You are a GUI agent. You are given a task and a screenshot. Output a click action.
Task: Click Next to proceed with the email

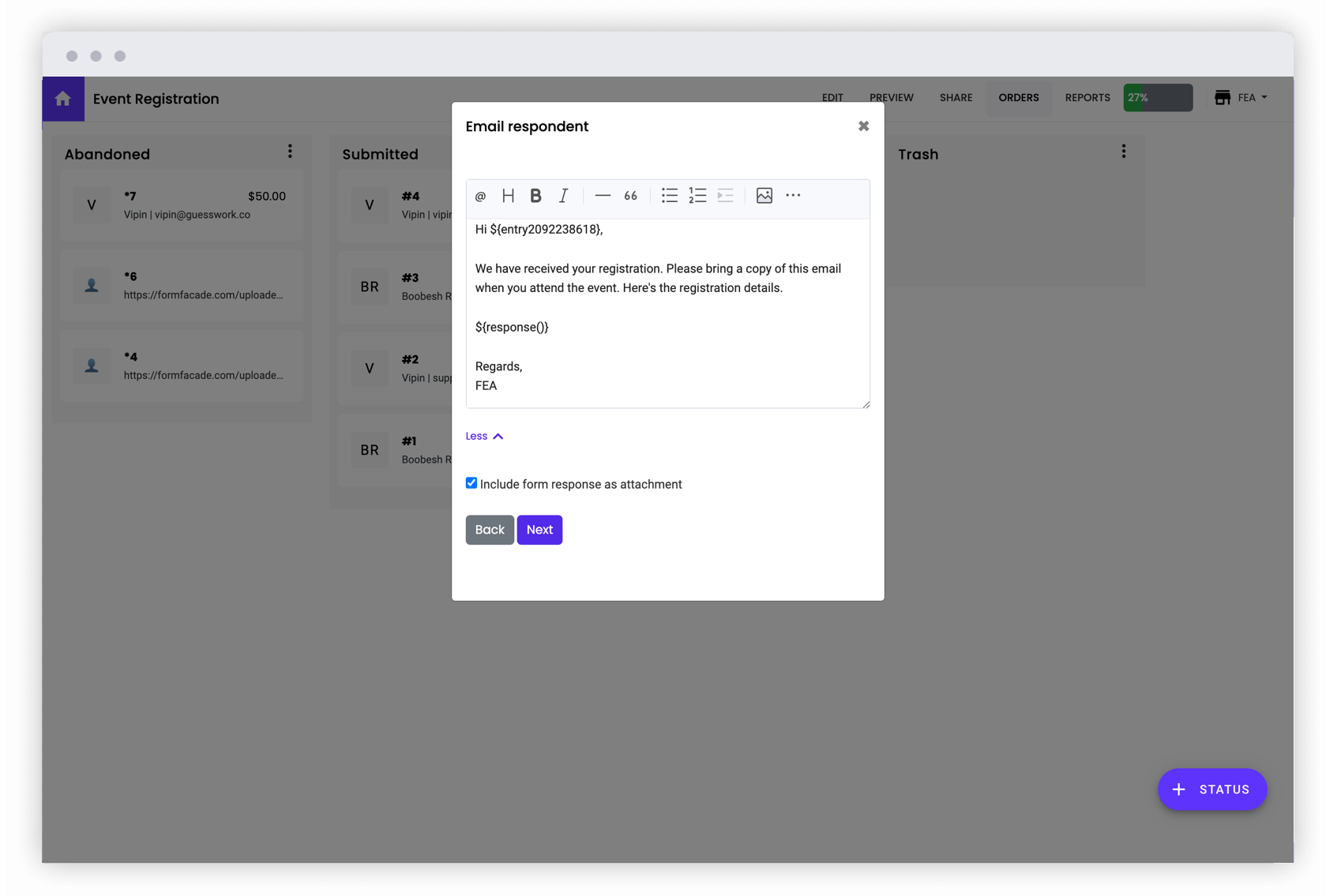[x=539, y=529]
